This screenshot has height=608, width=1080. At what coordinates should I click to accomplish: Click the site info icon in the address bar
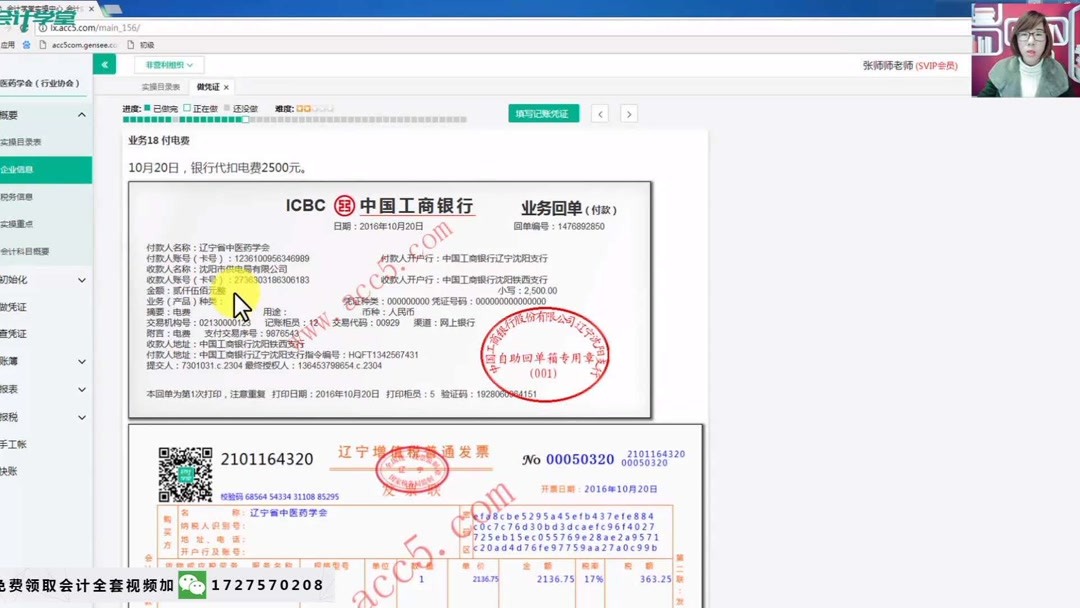pyautogui.click(x=44, y=27)
